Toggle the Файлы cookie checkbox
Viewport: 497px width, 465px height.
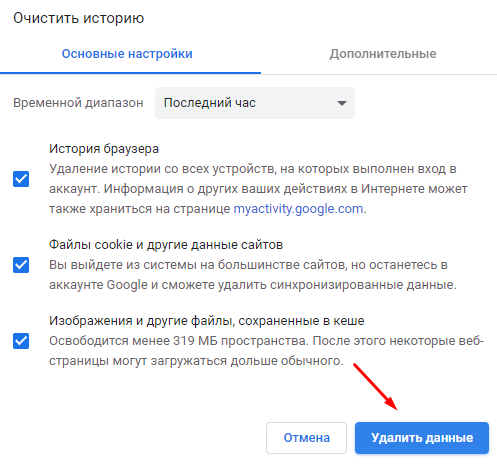(x=21, y=265)
